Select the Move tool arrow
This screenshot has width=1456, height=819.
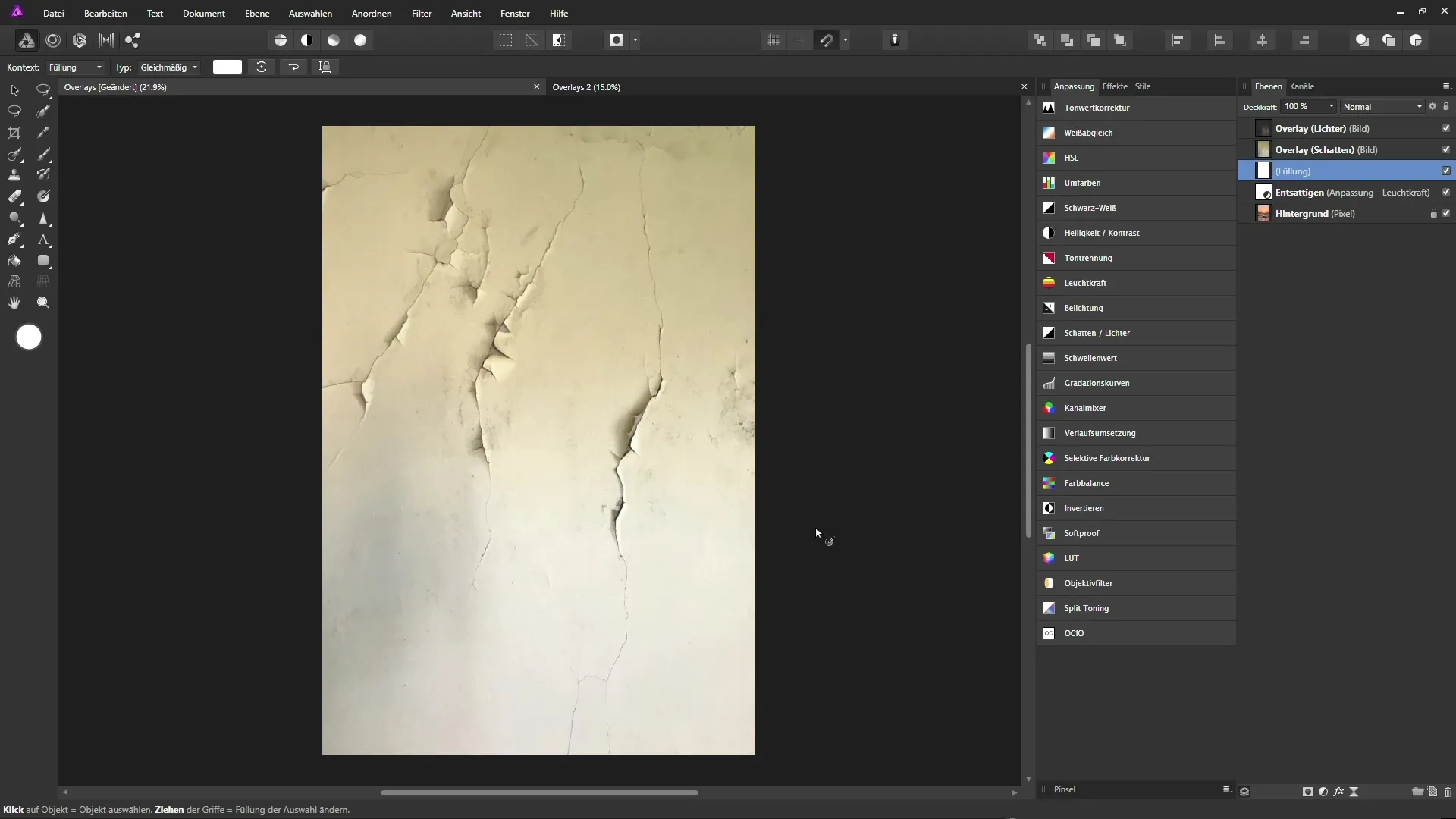(14, 89)
